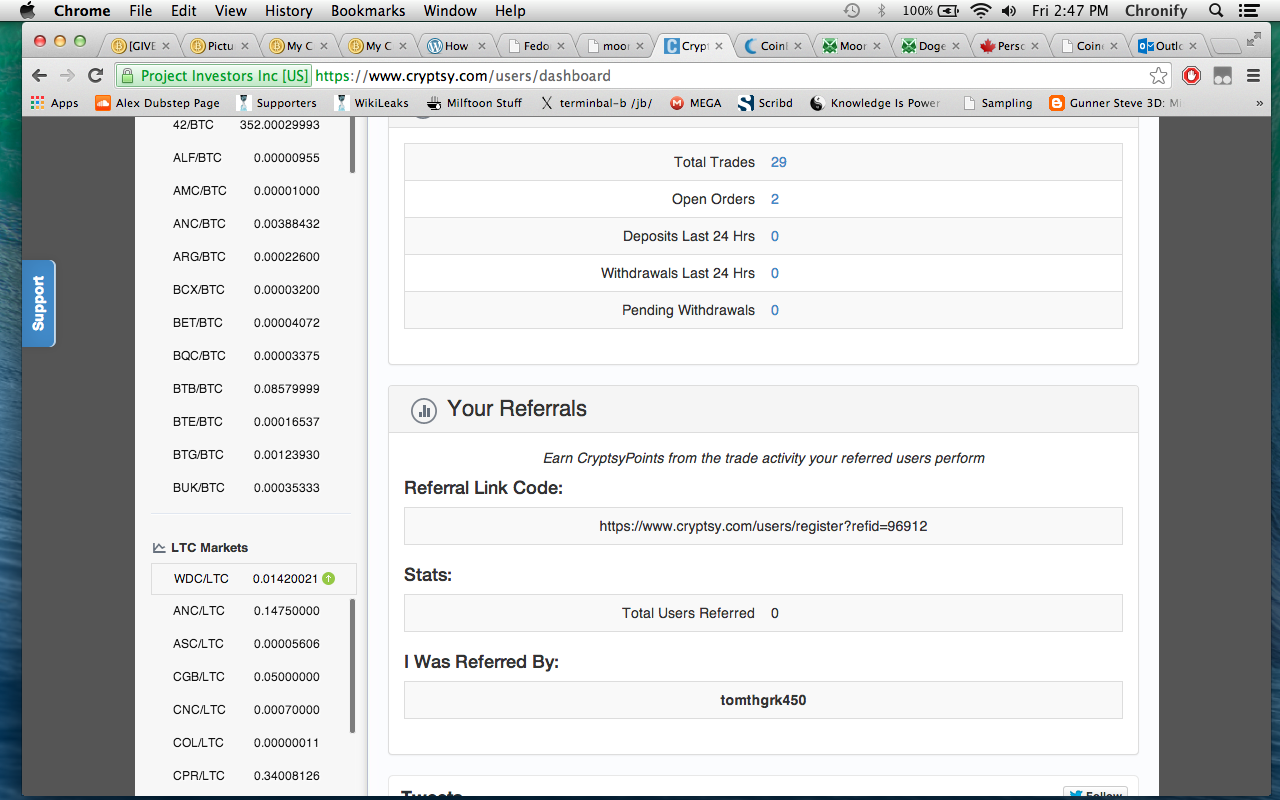Screen dimensions: 1280x800
Task: Click the green Project Investors Inc lock badge
Action: [213, 76]
